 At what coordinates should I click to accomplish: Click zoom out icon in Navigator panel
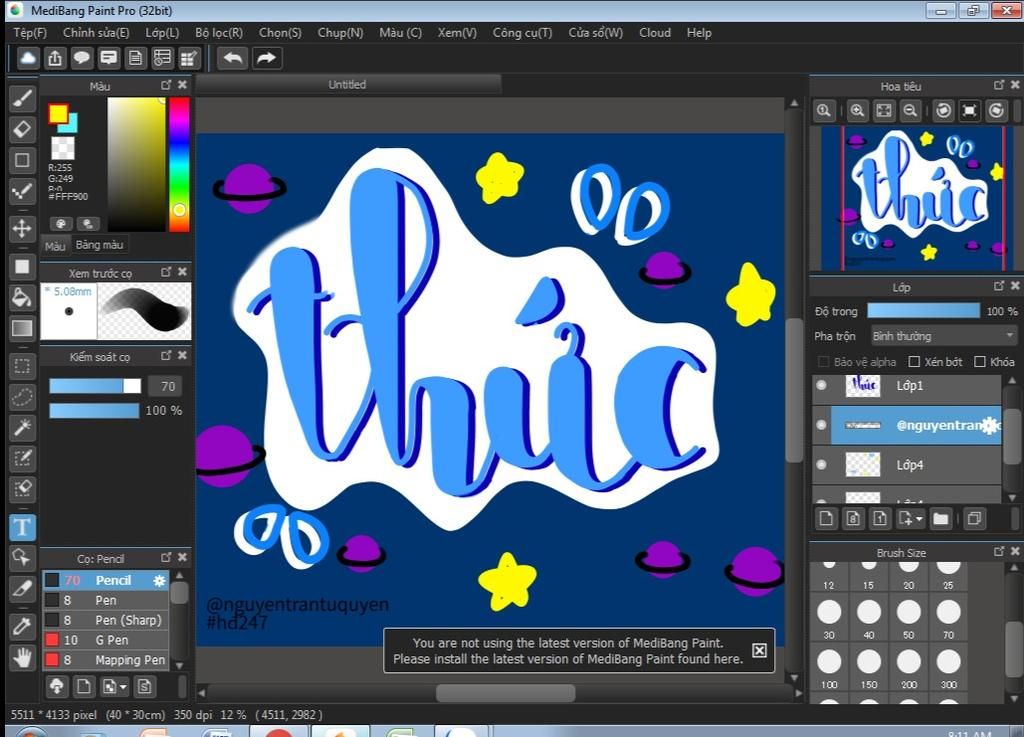(910, 110)
